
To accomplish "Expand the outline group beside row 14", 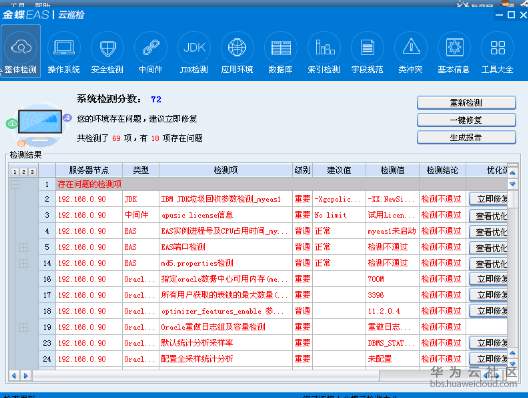I will tap(23, 263).
